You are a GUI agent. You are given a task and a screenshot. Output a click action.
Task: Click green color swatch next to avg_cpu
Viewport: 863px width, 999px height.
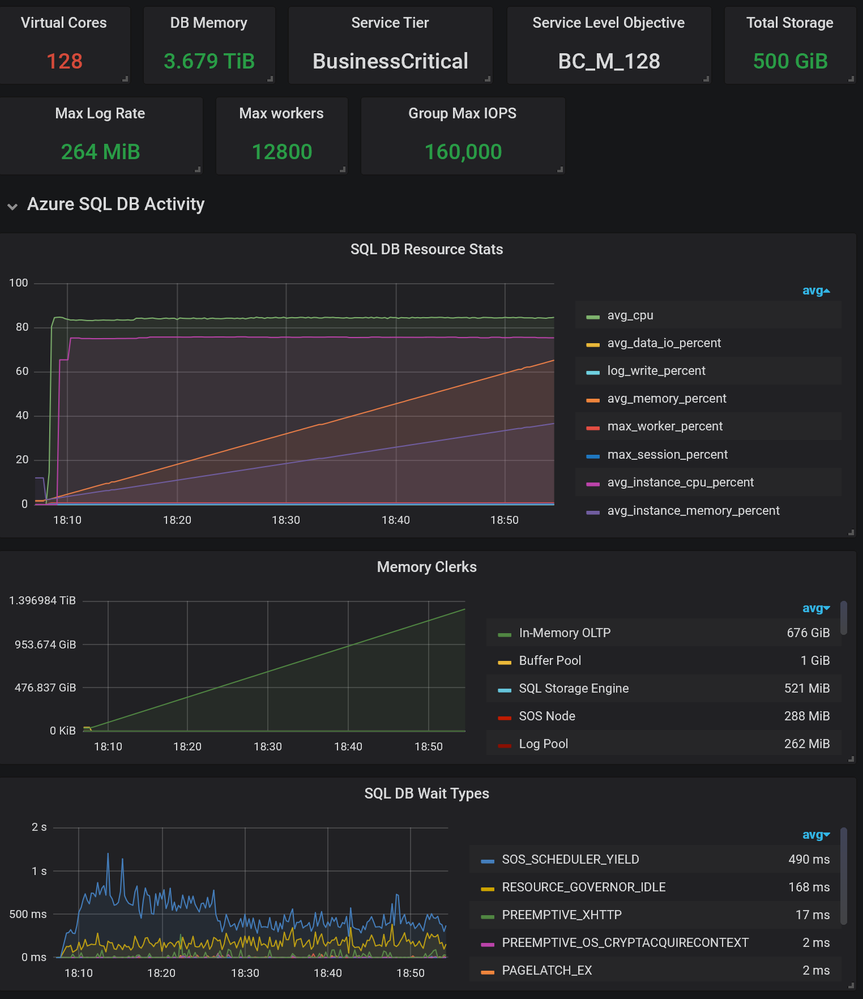point(593,317)
